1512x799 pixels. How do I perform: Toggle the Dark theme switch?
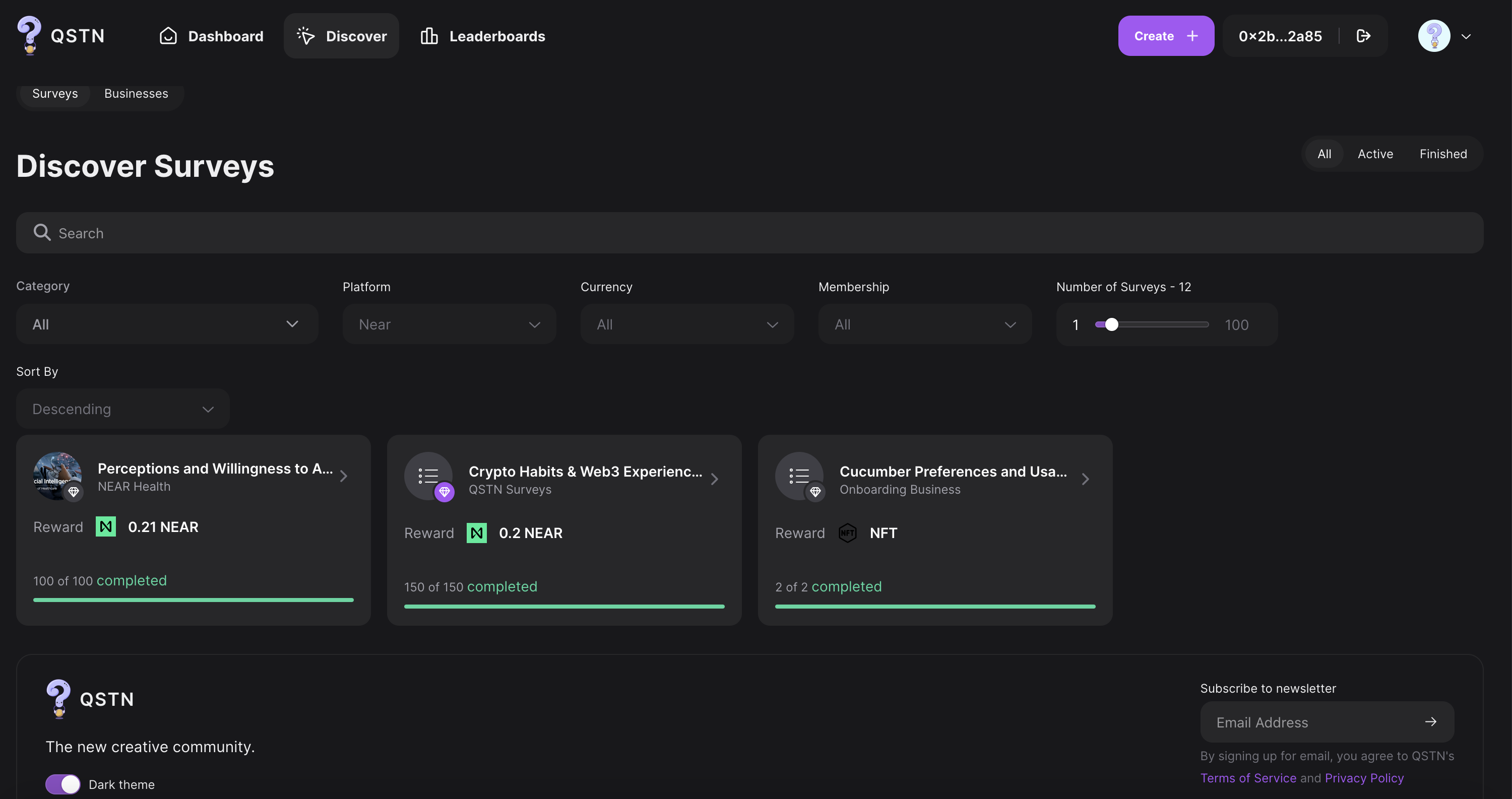pyautogui.click(x=63, y=784)
